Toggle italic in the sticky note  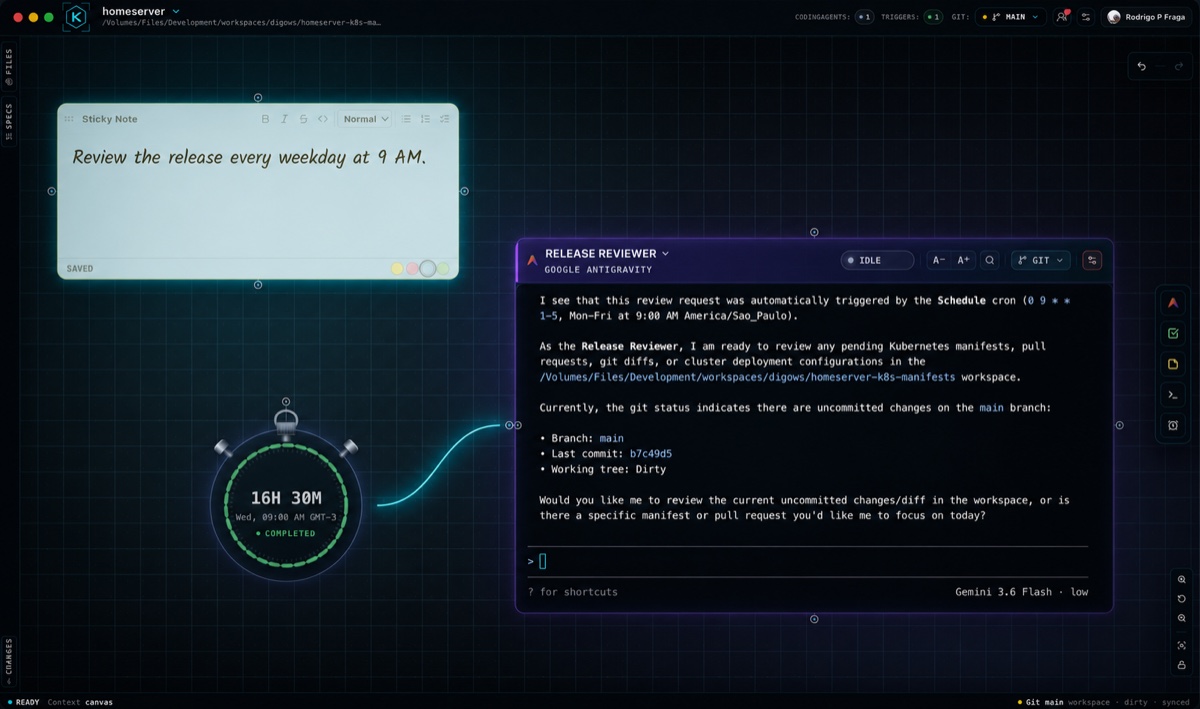coord(284,119)
